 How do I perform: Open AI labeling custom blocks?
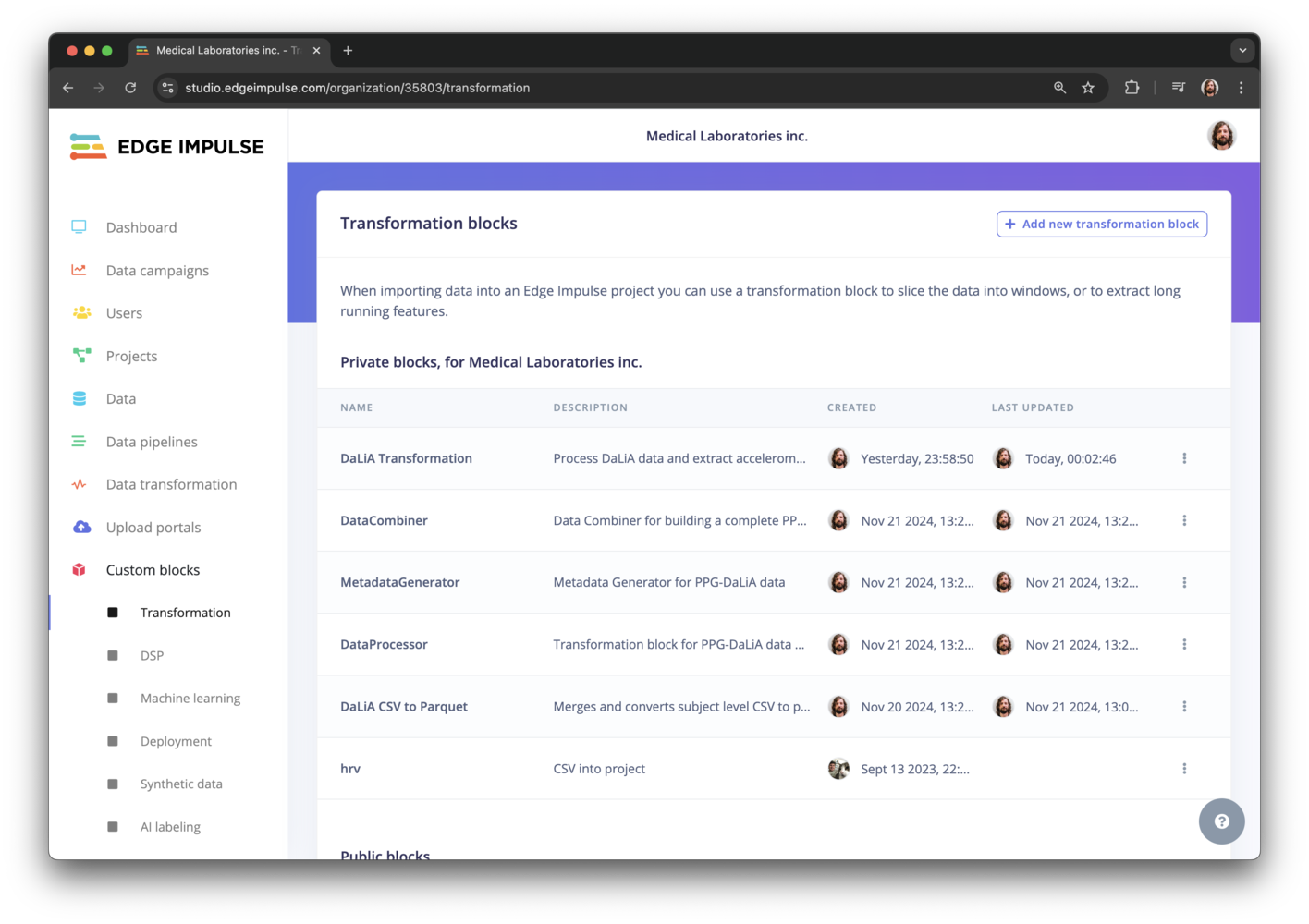(170, 827)
